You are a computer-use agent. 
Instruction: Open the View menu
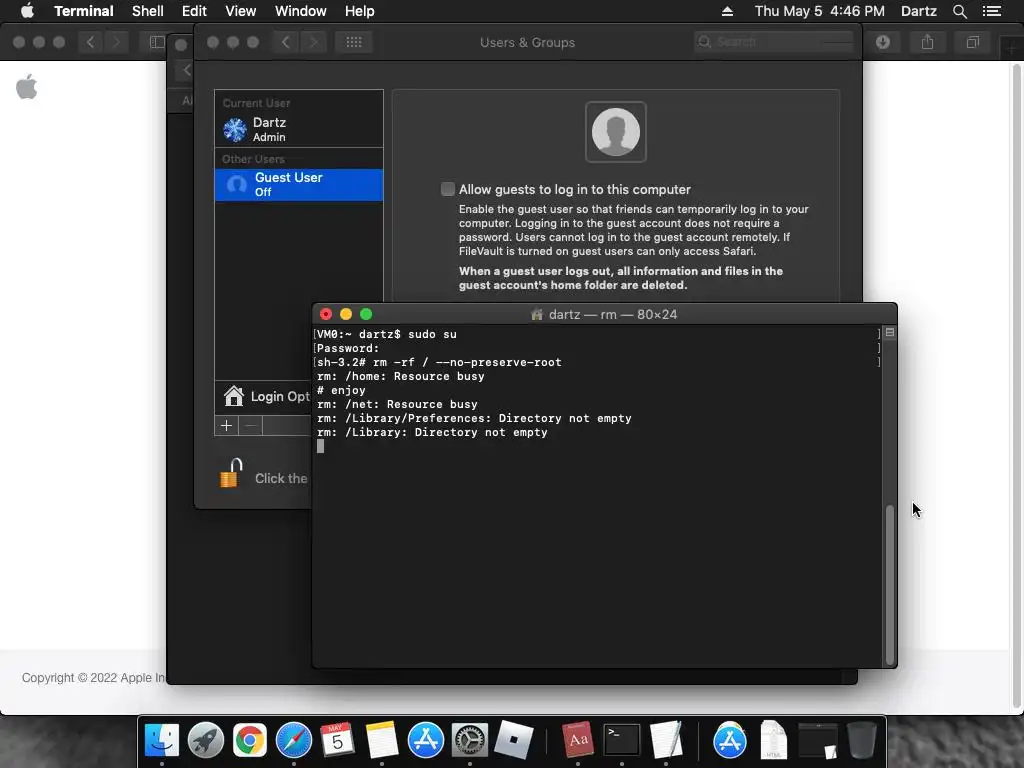240,11
